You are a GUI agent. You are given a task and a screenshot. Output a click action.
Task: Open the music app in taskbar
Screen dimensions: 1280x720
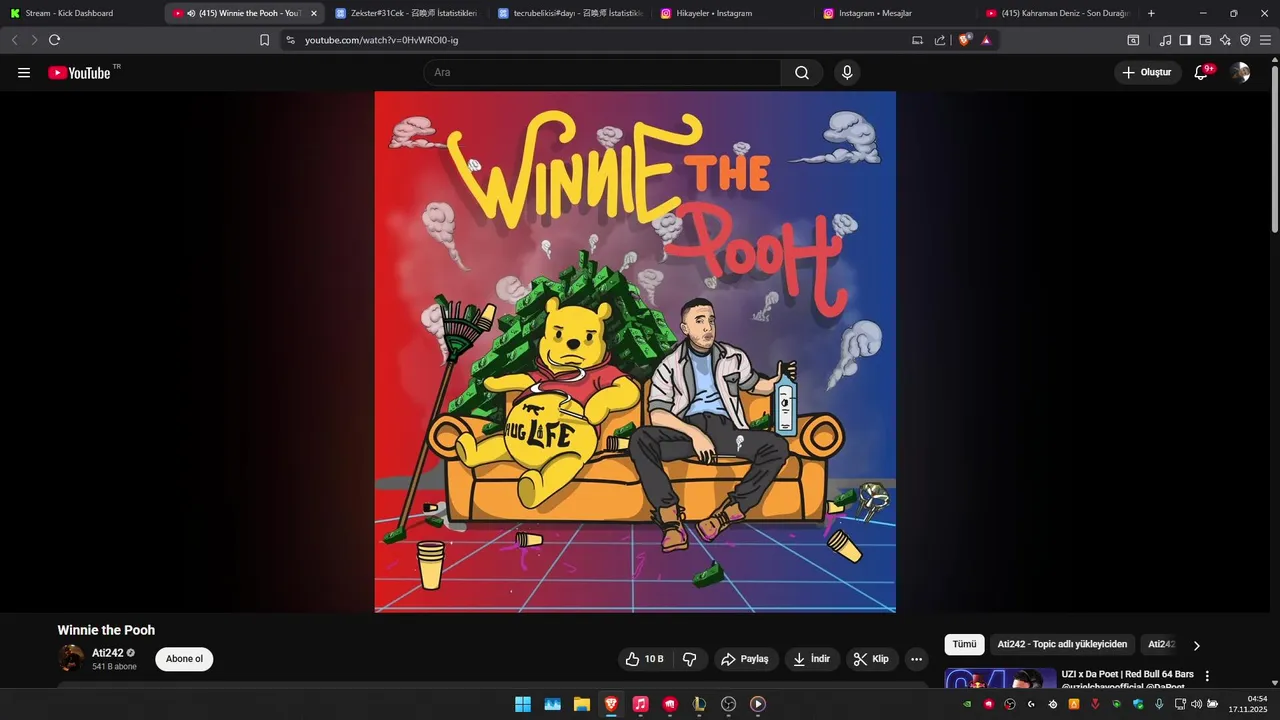(x=641, y=704)
